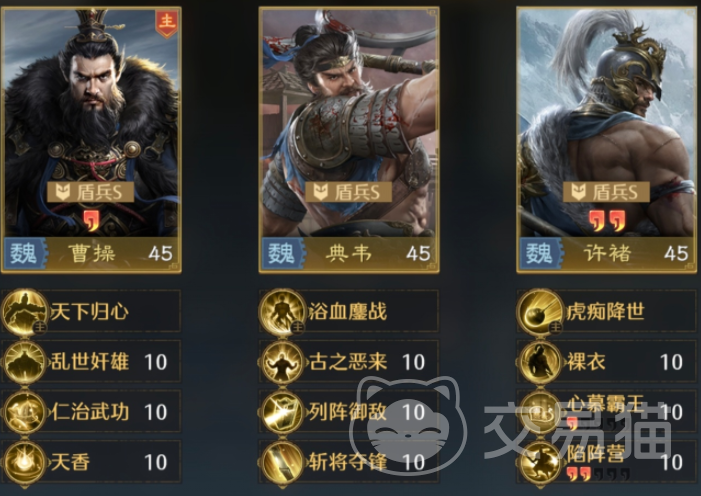Open the 古之恶来 skill icon

[282, 362]
